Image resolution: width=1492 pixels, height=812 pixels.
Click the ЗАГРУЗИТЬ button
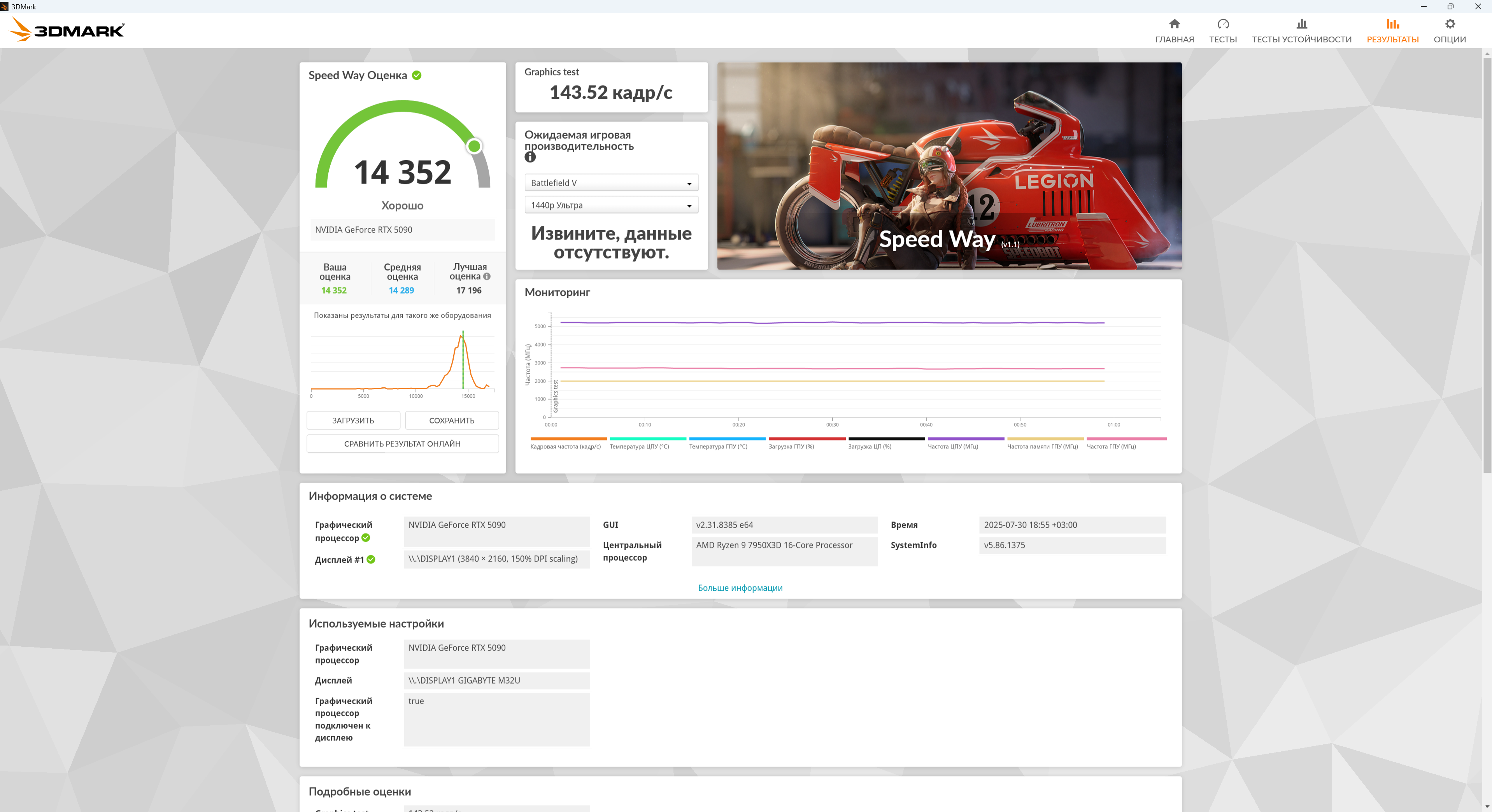point(353,420)
